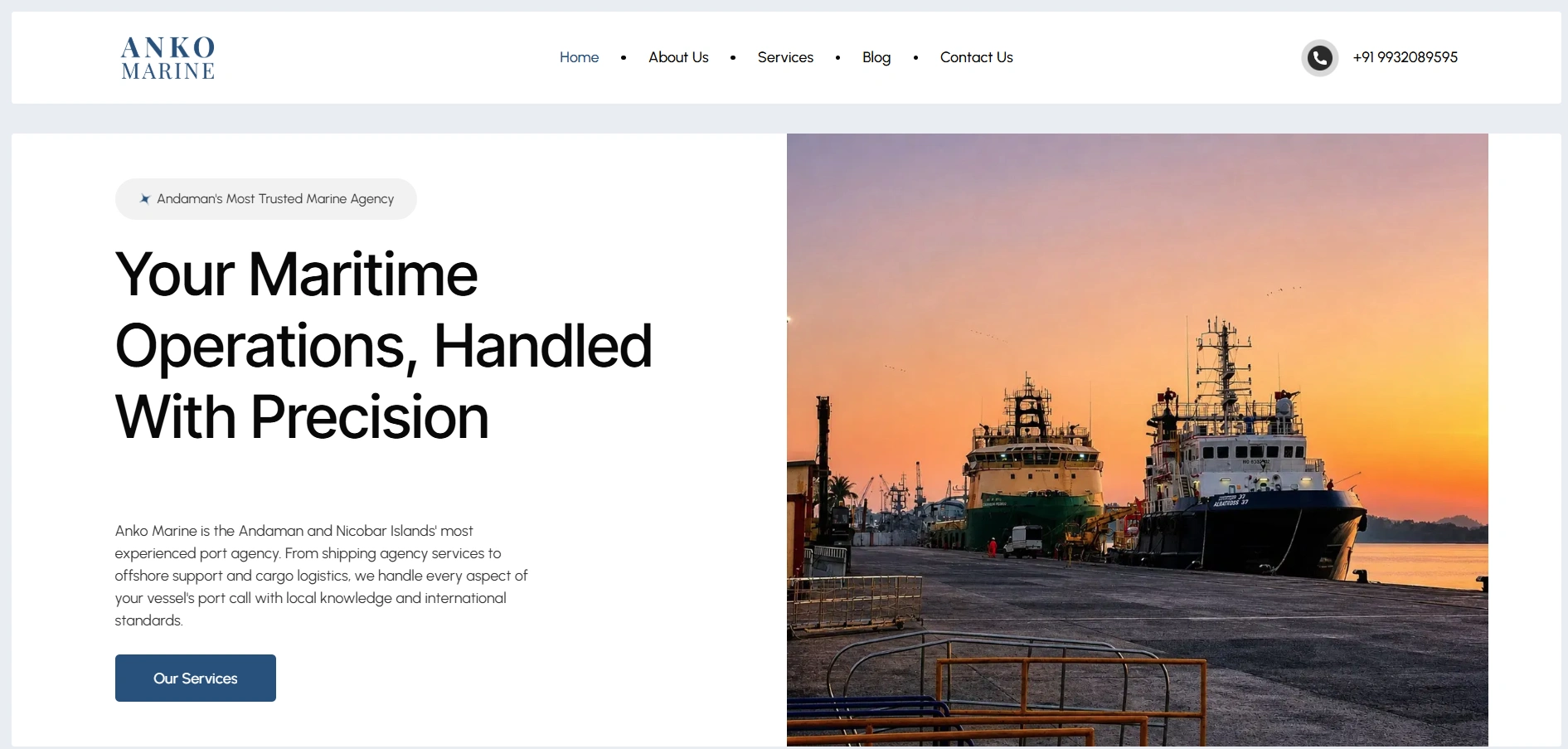Open the About Us page
1568x749 pixels.
(x=678, y=57)
